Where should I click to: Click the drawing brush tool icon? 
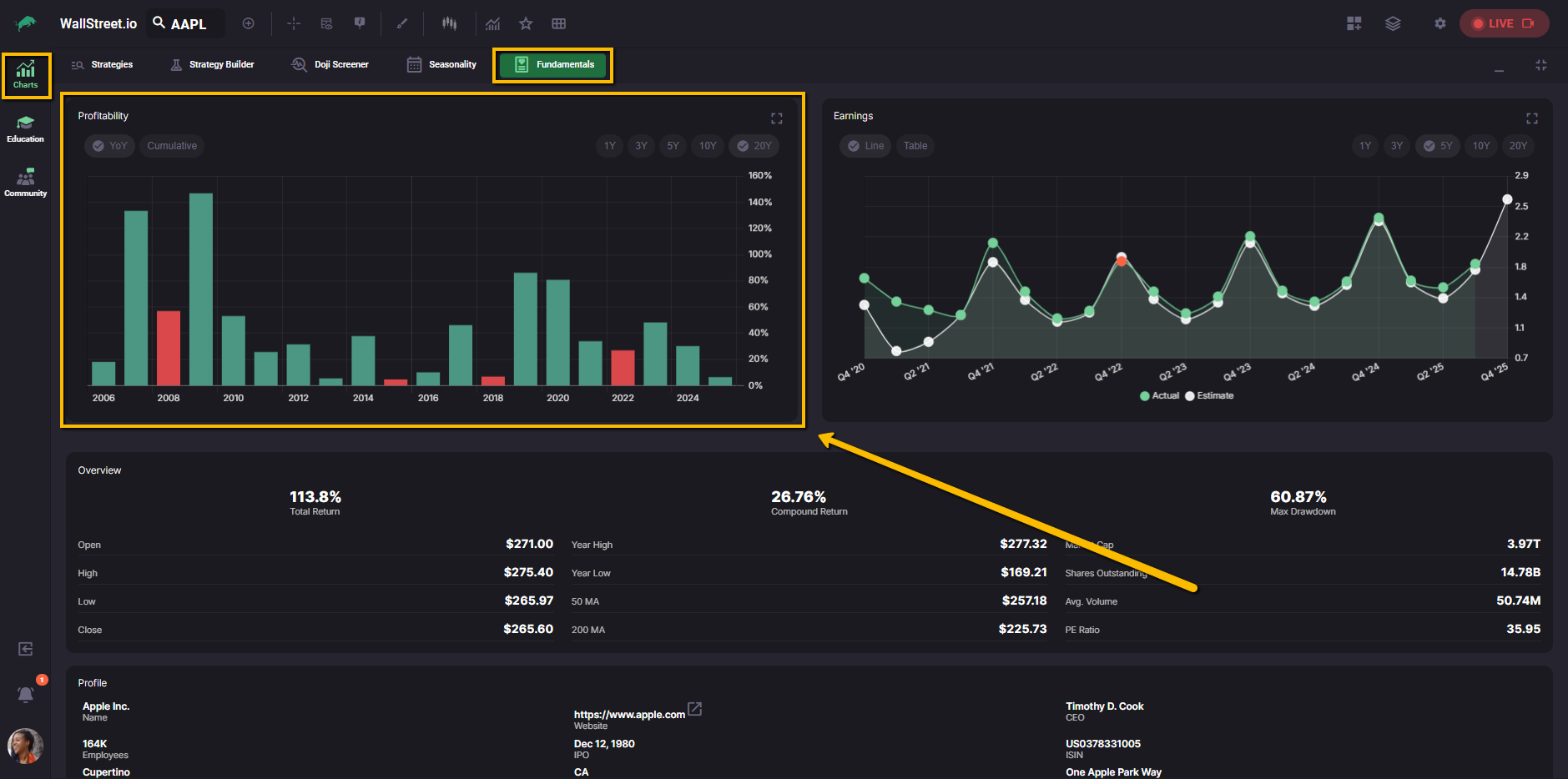[402, 23]
